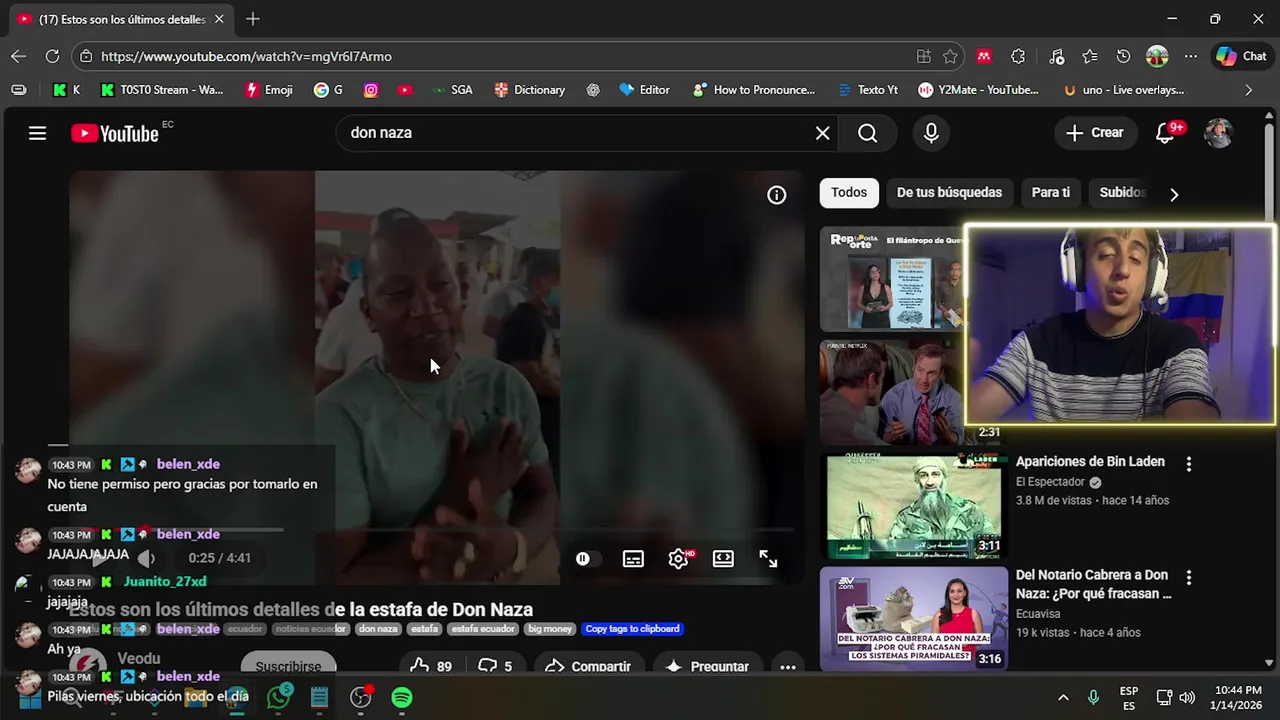Open the Copilot Chat button
The width and height of the screenshot is (1280, 720).
pos(1242,56)
